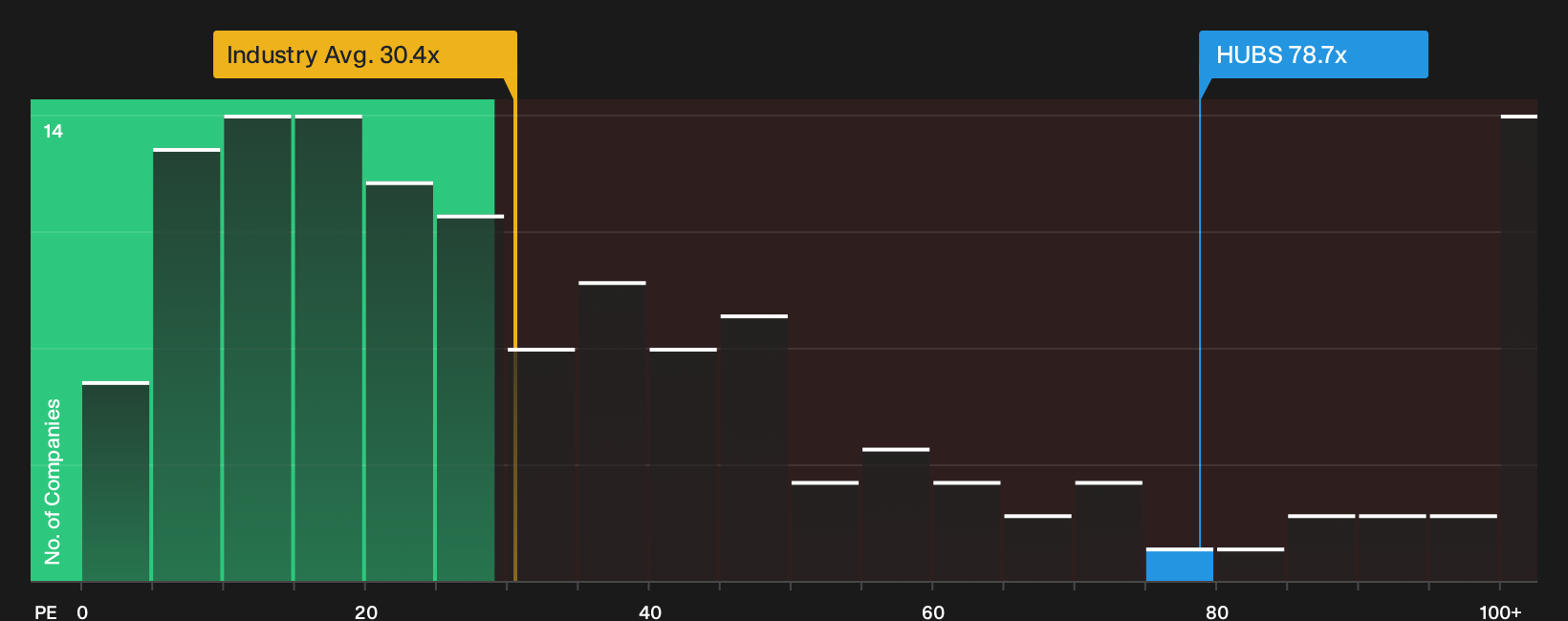Click the 20 tick label on x-axis

(x=366, y=611)
